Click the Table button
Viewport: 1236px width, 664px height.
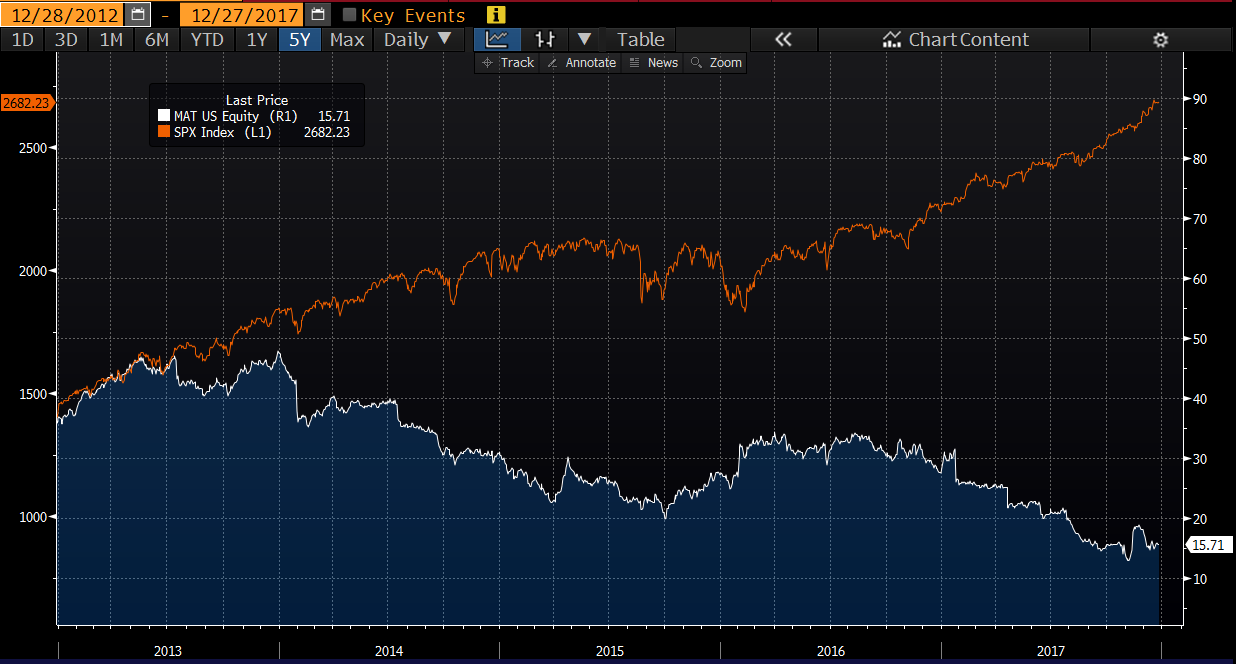pyautogui.click(x=640, y=40)
